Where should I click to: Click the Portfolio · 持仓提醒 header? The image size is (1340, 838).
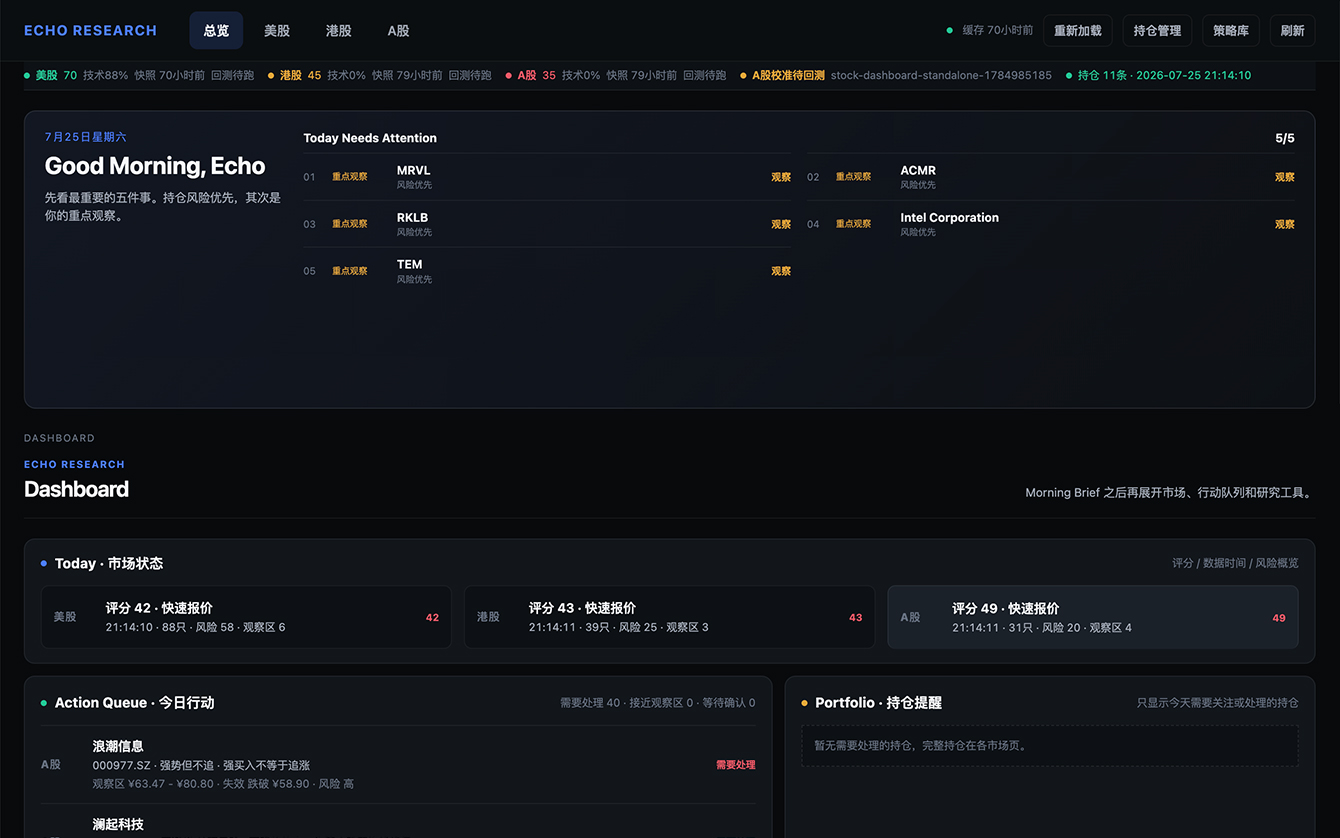878,703
